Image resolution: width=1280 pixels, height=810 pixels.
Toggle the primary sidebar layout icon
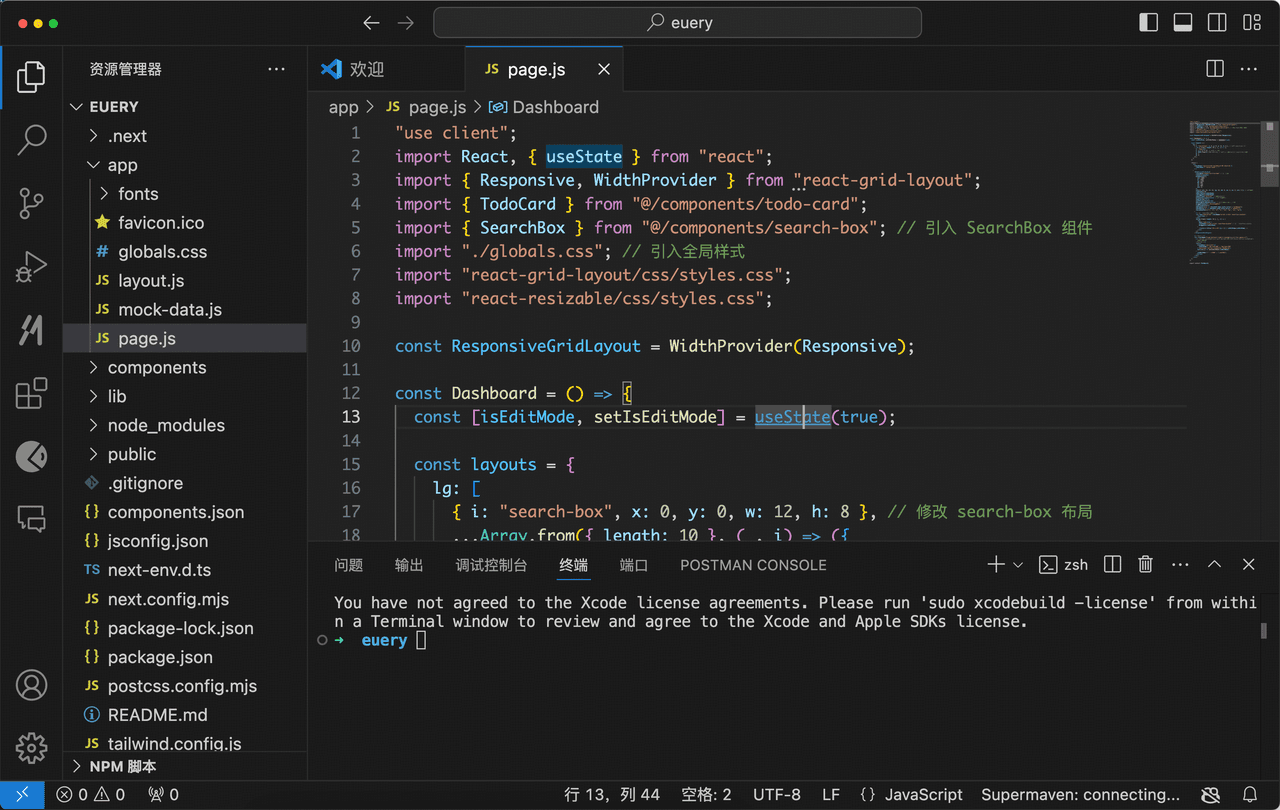click(x=1149, y=23)
